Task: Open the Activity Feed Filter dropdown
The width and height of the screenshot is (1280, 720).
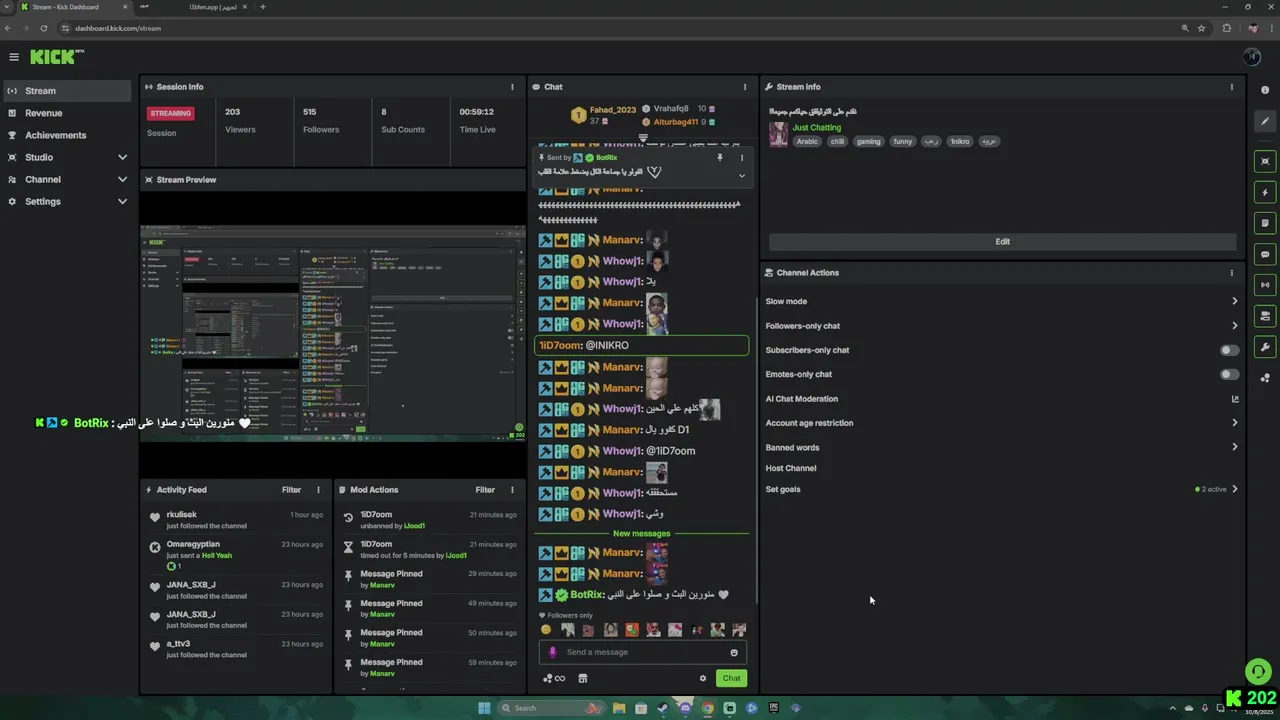Action: click(x=291, y=490)
